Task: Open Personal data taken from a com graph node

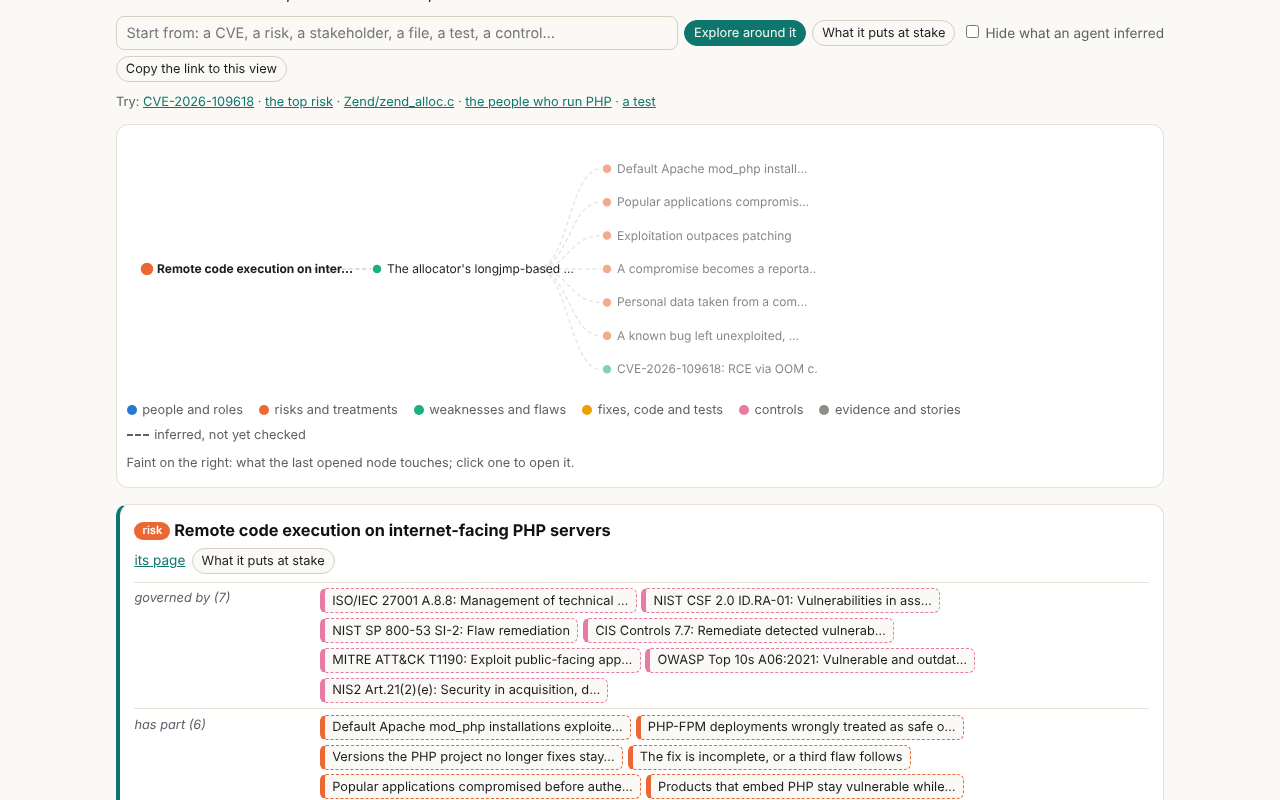Action: (x=705, y=302)
